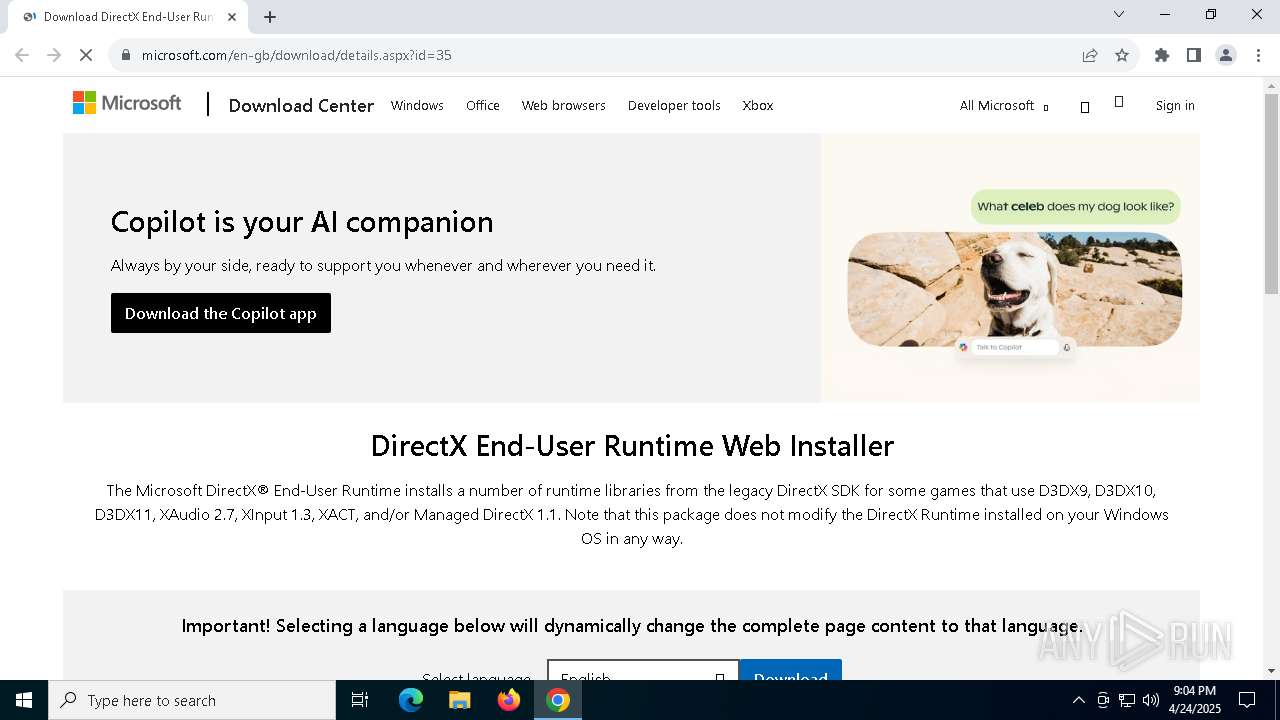The width and height of the screenshot is (1280, 720).
Task: Go back to previous page
Action: pyautogui.click(x=22, y=55)
